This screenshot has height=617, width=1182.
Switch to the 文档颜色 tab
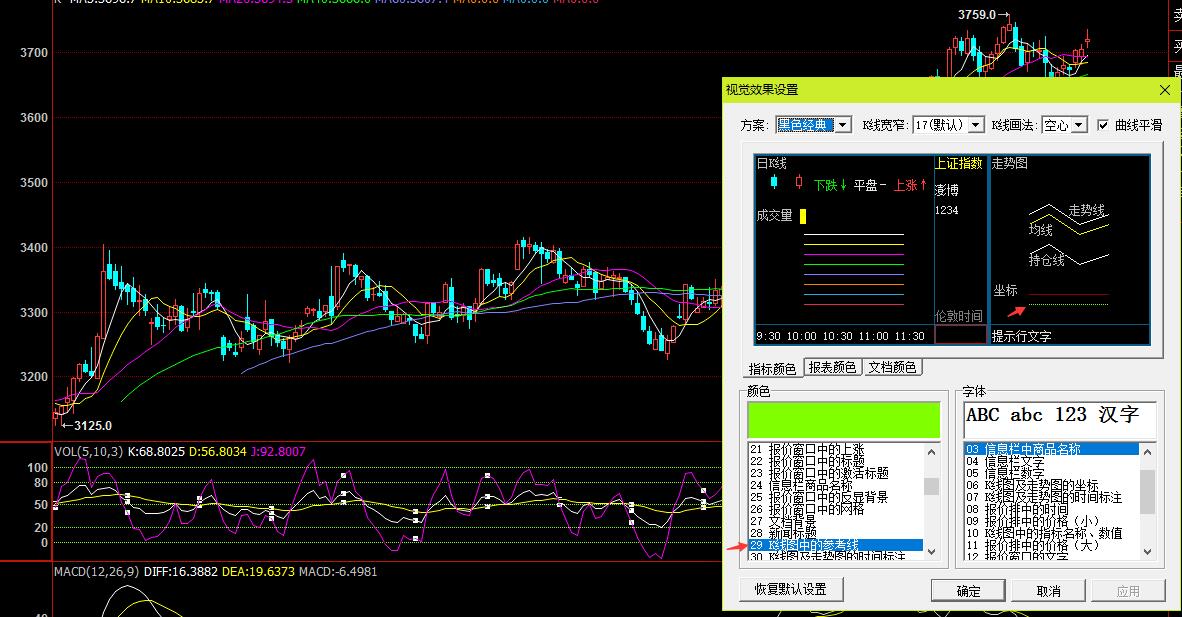coord(892,368)
